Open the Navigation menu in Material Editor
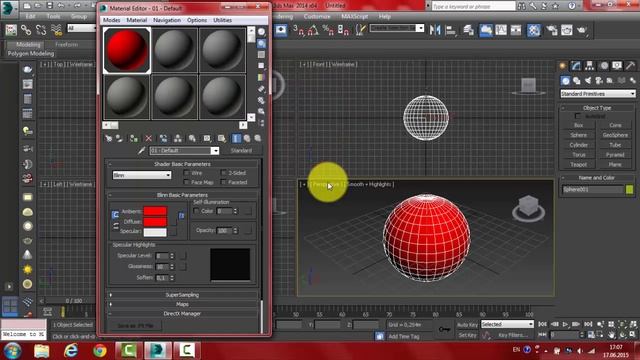 [167, 20]
